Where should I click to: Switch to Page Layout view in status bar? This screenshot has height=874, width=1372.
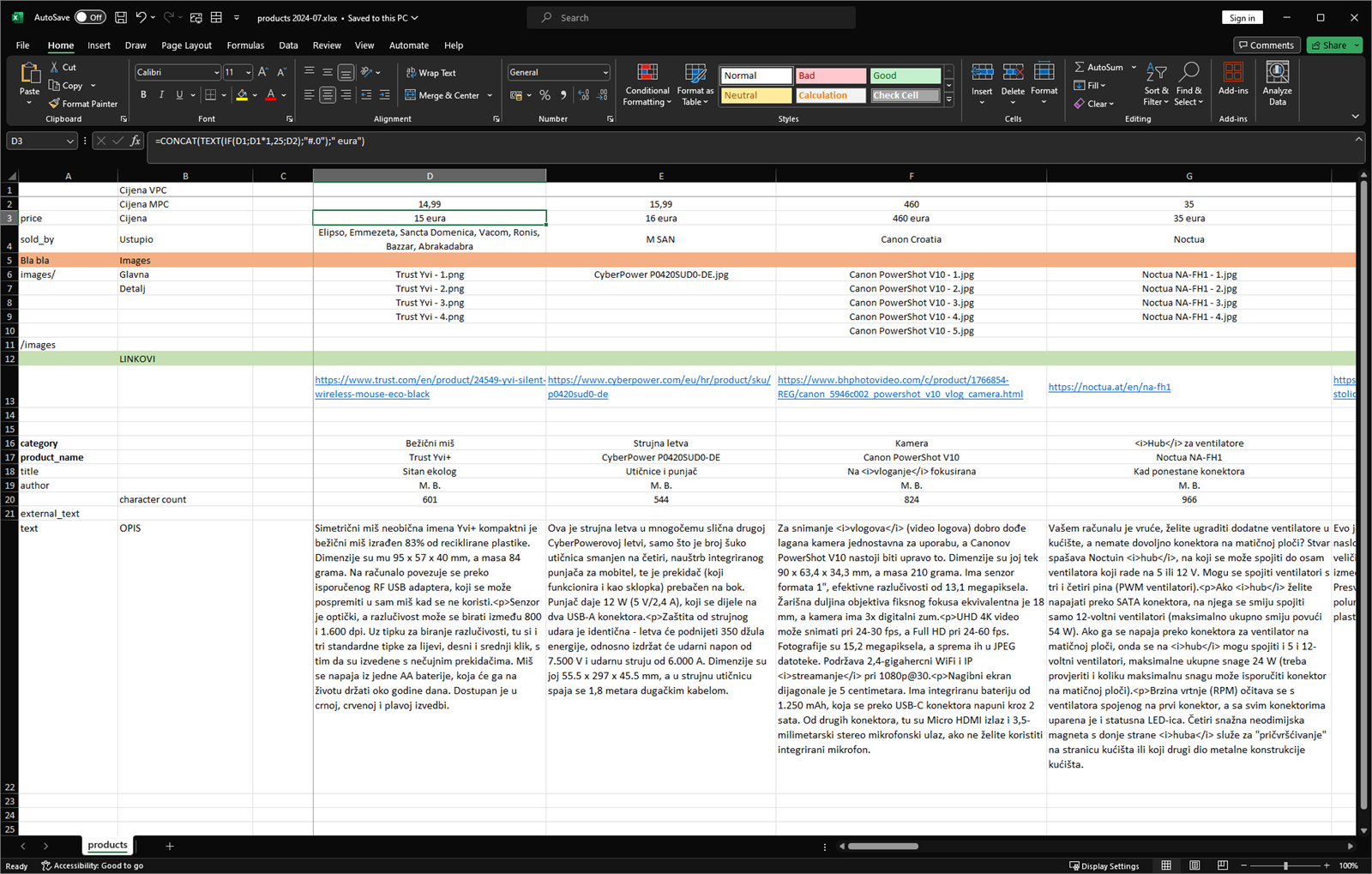pyautogui.click(x=1194, y=865)
